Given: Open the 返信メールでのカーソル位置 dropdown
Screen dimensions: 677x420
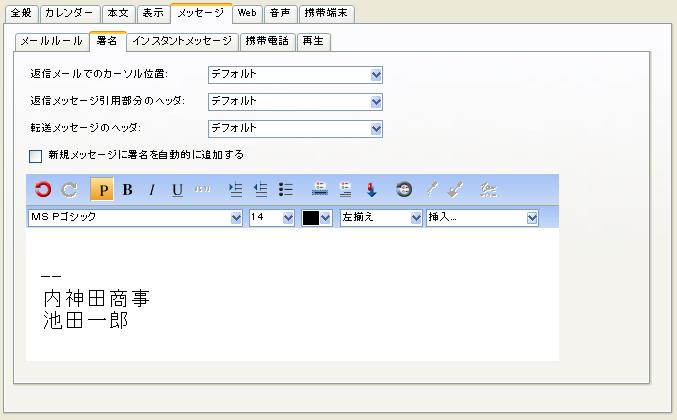Looking at the screenshot, I should 295,75.
